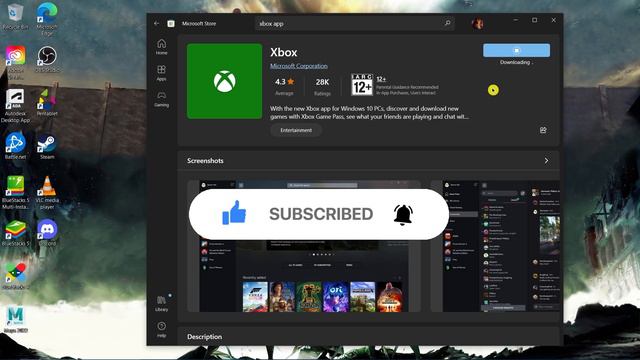Open Steam desktop shortcut

[47, 146]
